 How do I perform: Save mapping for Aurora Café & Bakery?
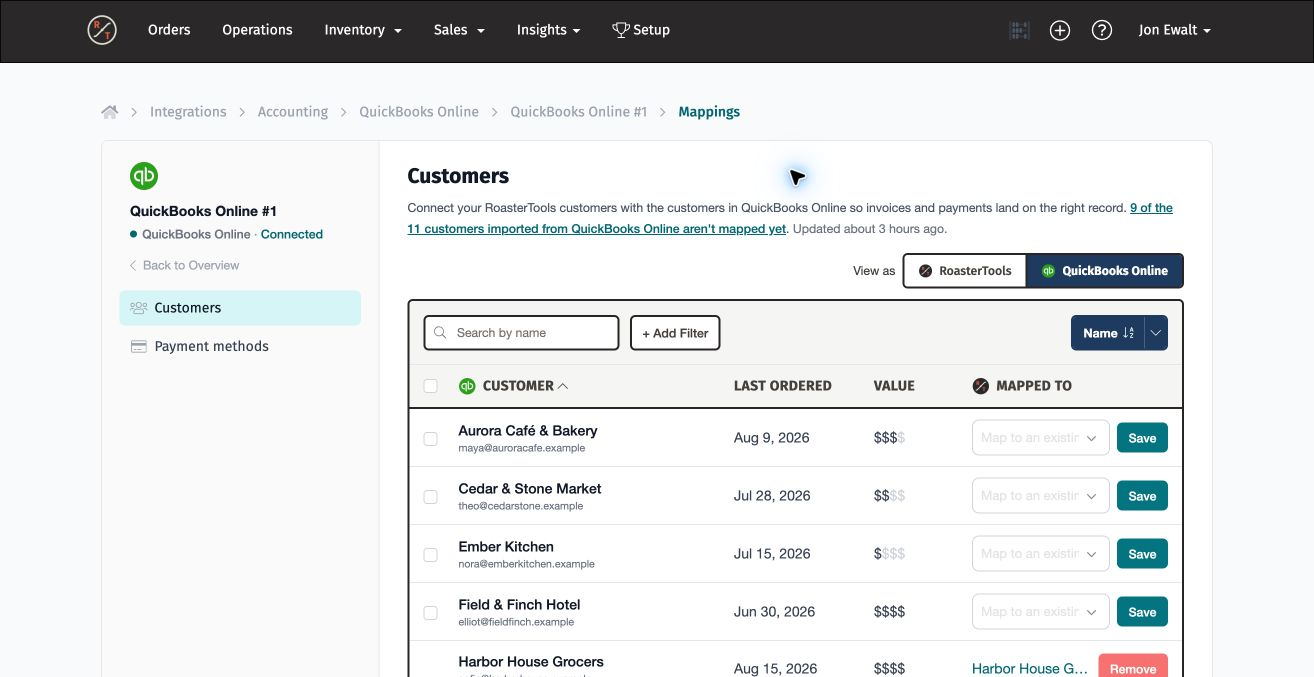click(x=1142, y=438)
